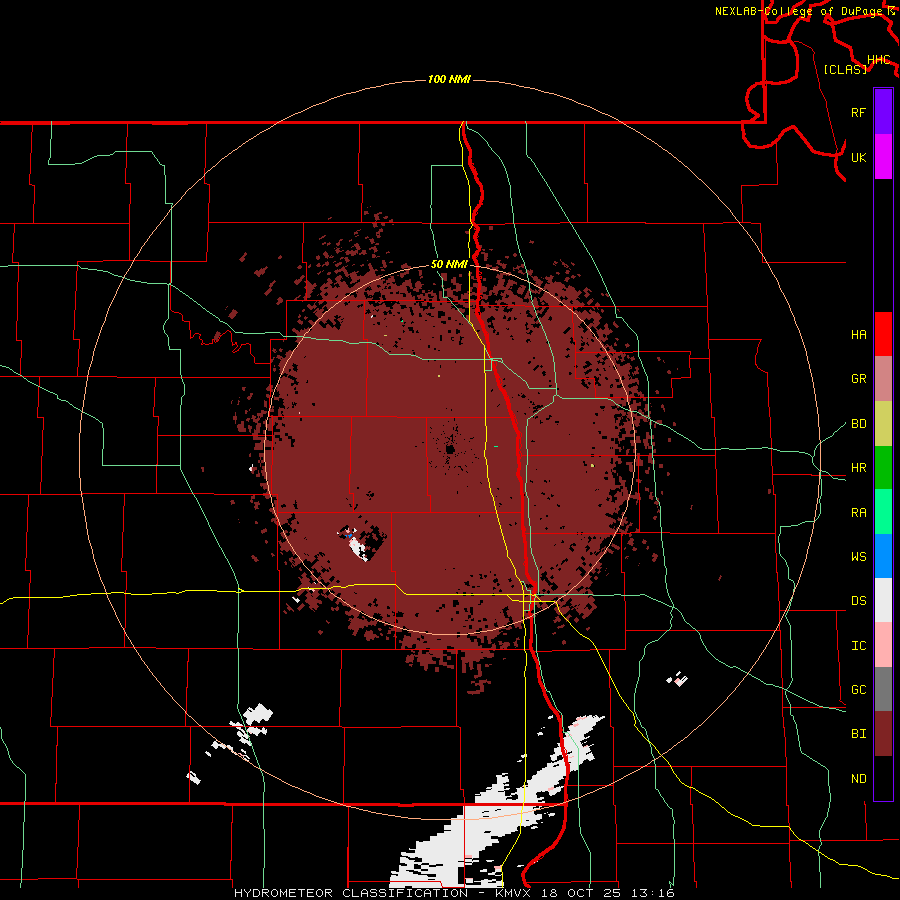Click the "ND" legend label
Viewport: 900px width, 900px height.
point(858,779)
